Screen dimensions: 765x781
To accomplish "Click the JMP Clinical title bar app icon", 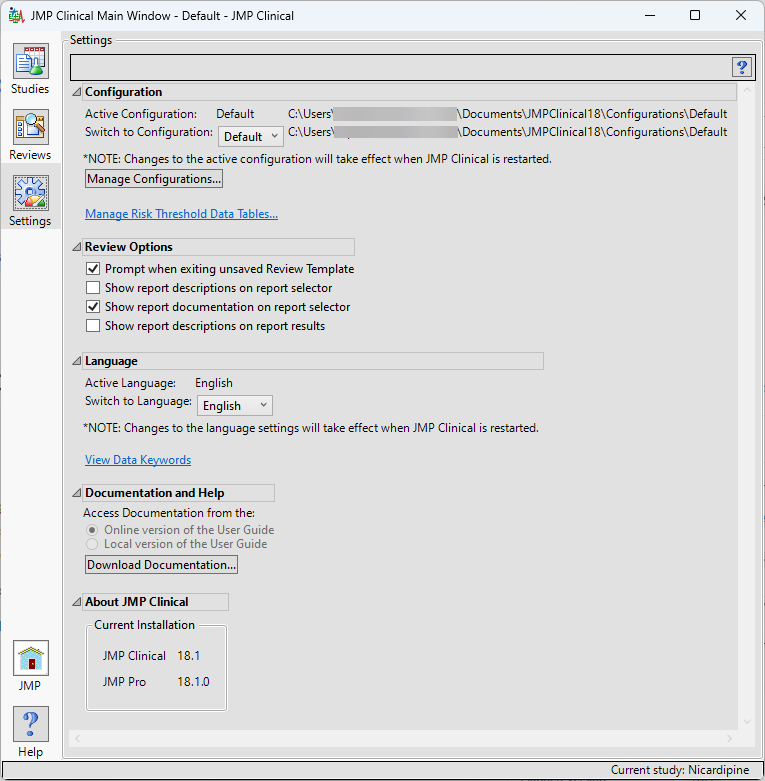I will (x=16, y=15).
